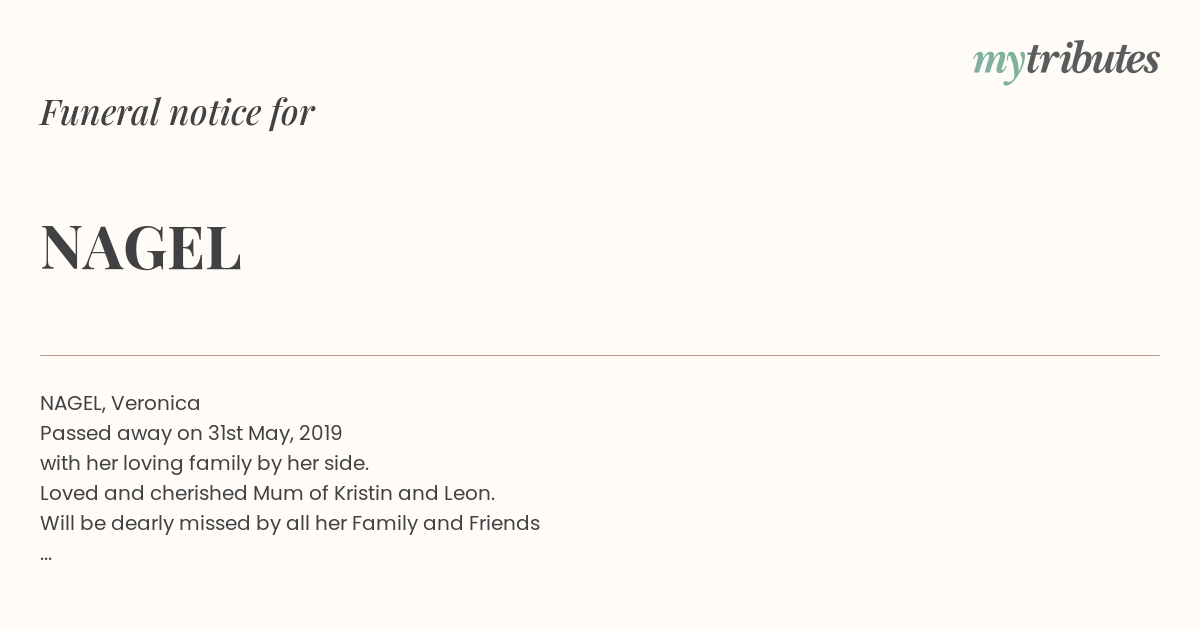Click the 'Funeral notice for' heading
Screen dimensions: 1200x630
[177, 112]
